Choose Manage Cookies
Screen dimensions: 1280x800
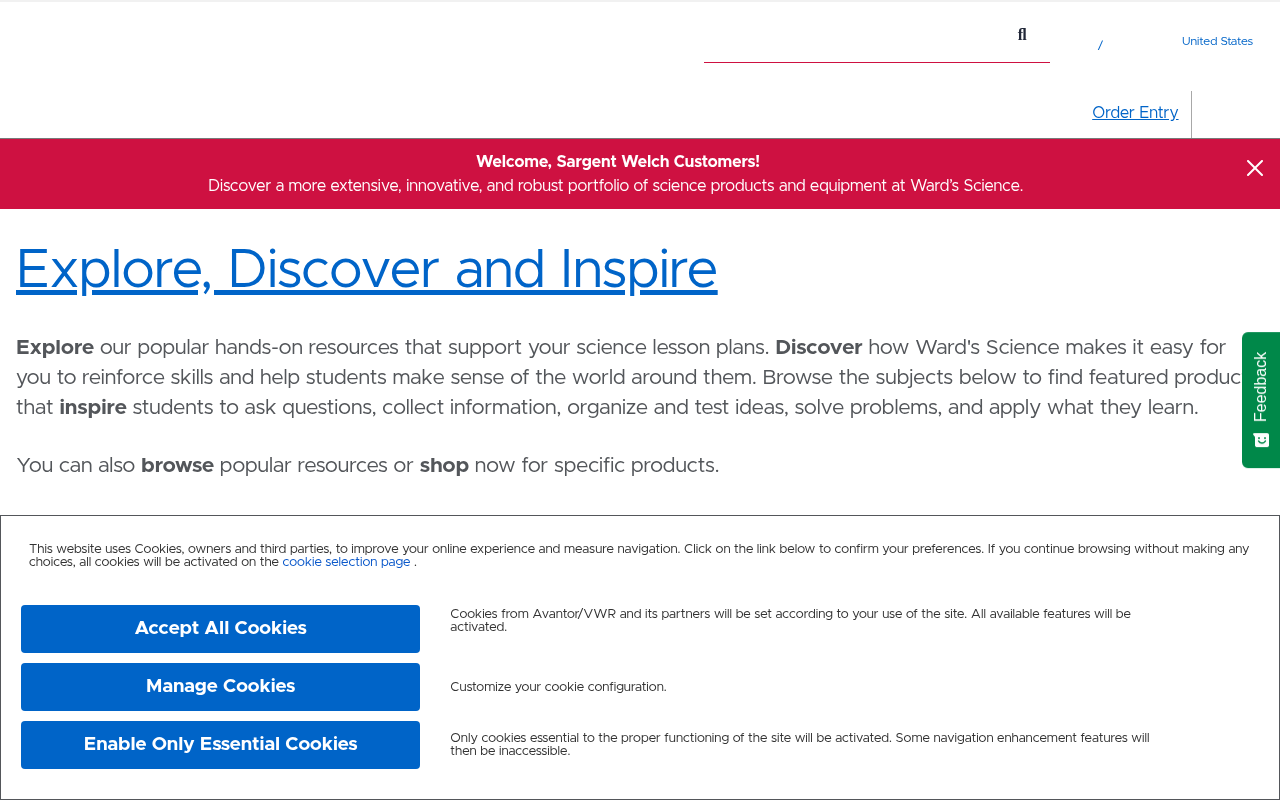click(220, 687)
